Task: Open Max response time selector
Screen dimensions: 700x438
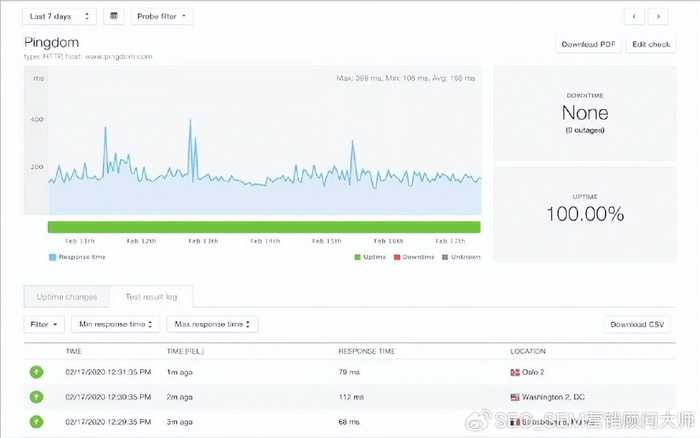Action: click(212, 325)
